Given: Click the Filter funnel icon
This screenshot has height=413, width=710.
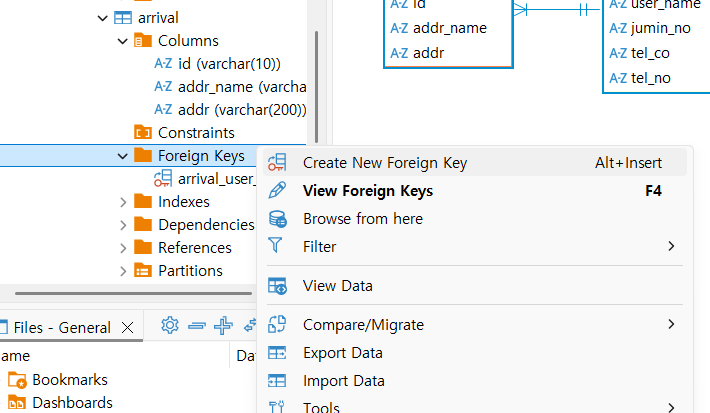Looking at the screenshot, I should tap(278, 246).
